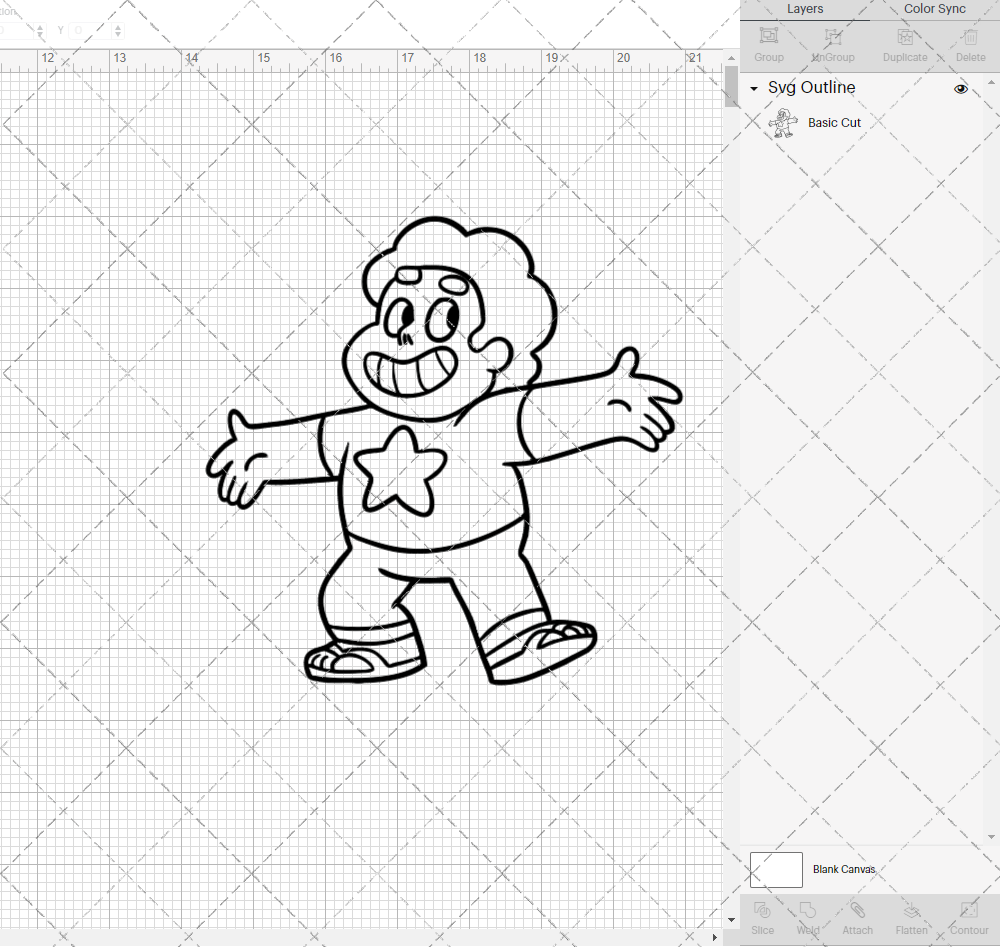Click the canvas vertical scrollbar
Viewport: 1000px width, 947px height.
[729, 88]
